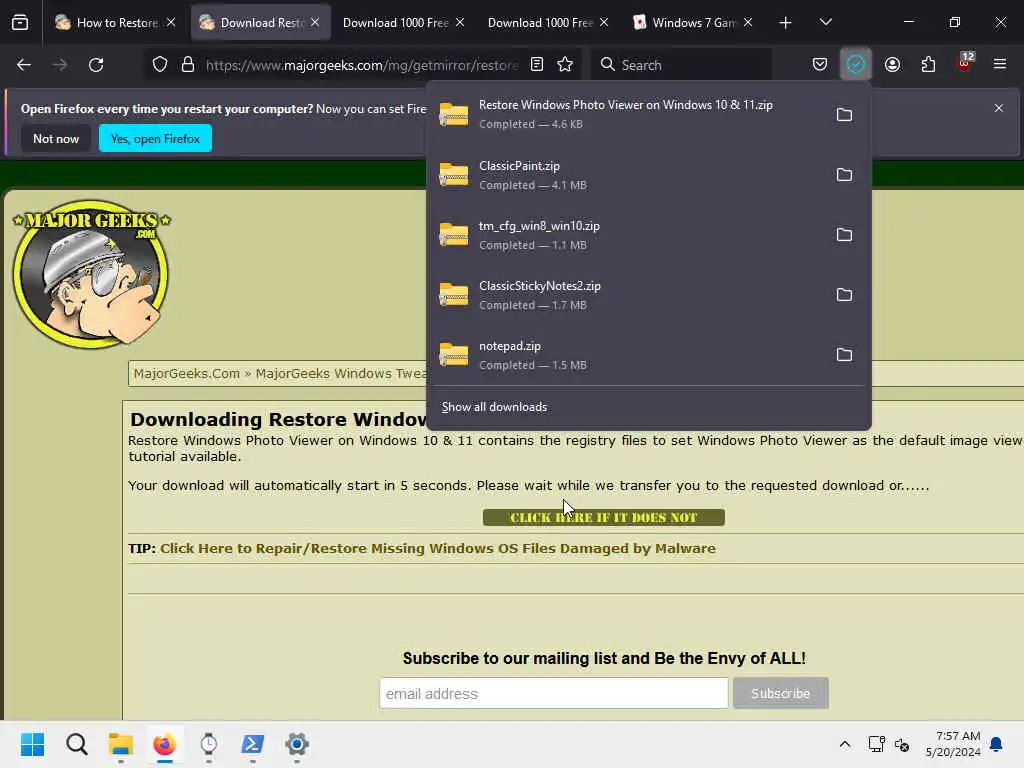Viewport: 1024px width, 768px height.
Task: Open ClassicStickyNotes2.zip download entry
Action: (627, 295)
